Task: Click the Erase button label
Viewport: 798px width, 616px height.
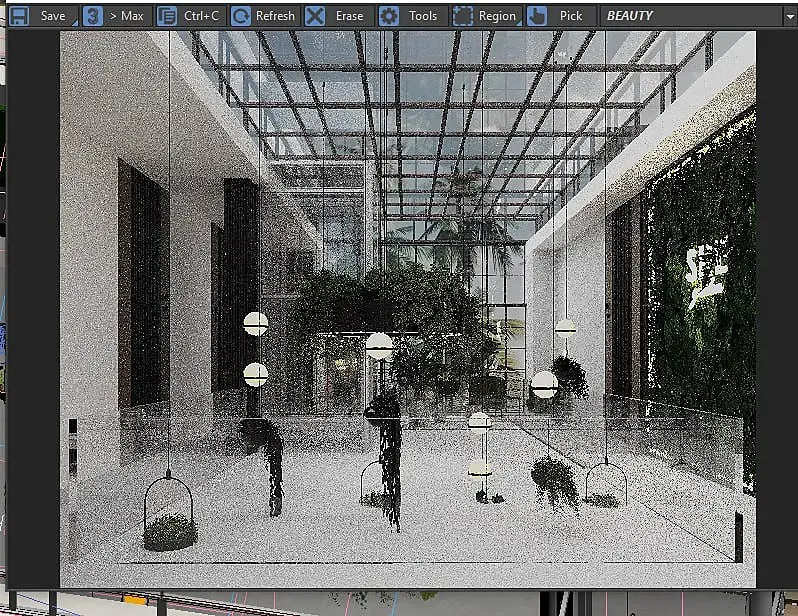Action: 350,16
